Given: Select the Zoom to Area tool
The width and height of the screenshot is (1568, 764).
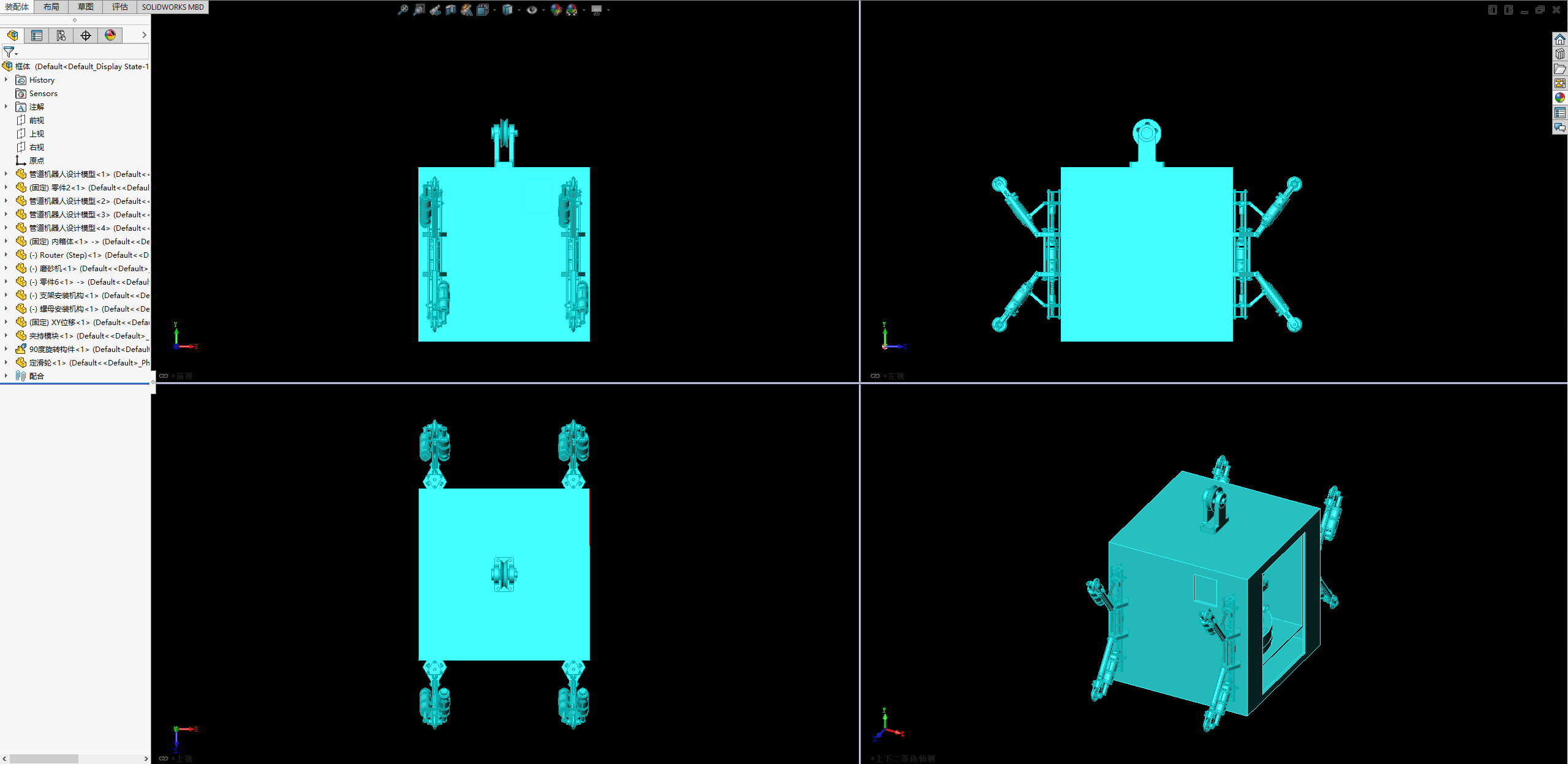Looking at the screenshot, I should click(x=419, y=10).
